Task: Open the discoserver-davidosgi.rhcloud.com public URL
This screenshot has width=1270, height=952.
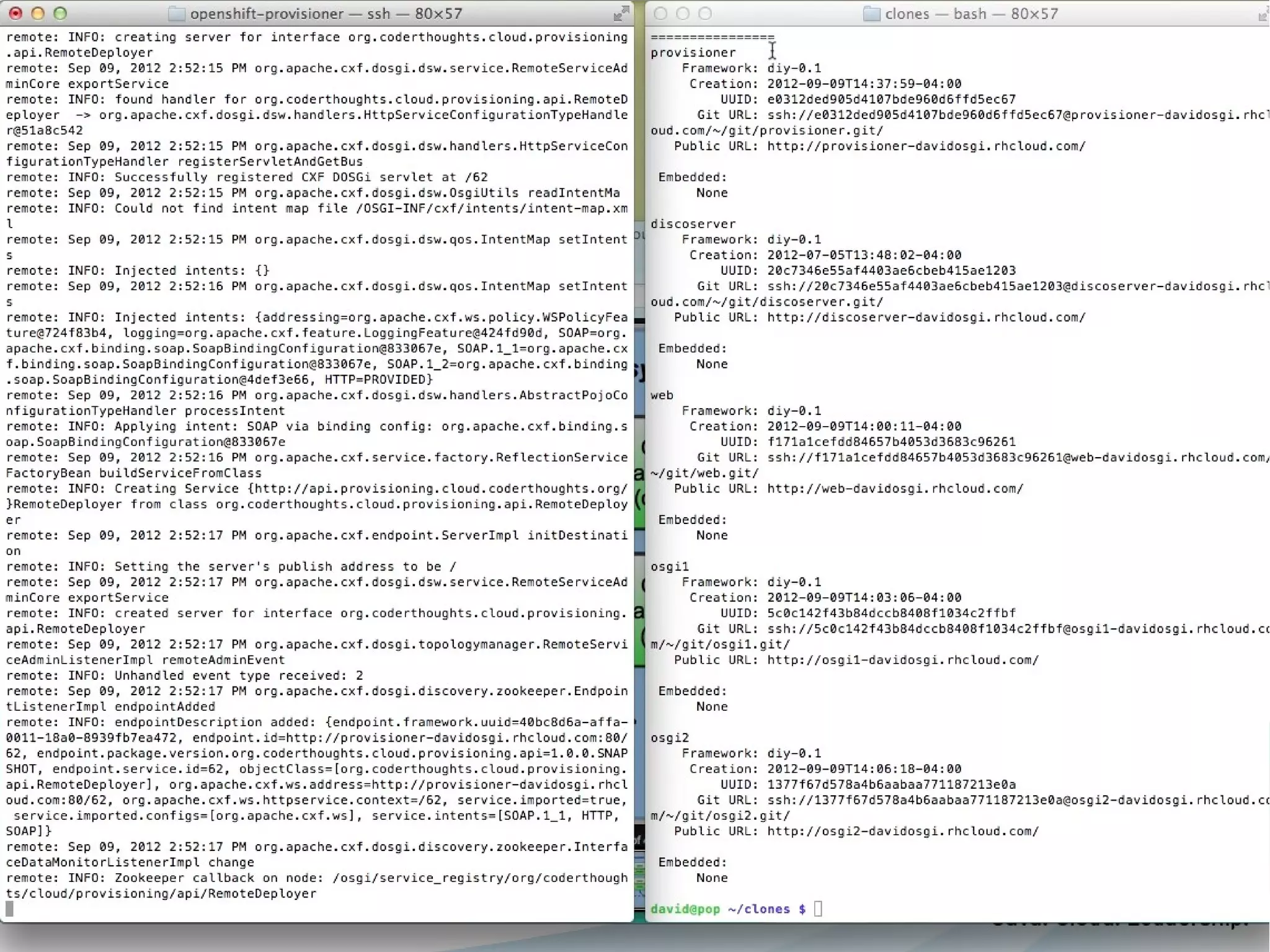Action: coord(926,318)
